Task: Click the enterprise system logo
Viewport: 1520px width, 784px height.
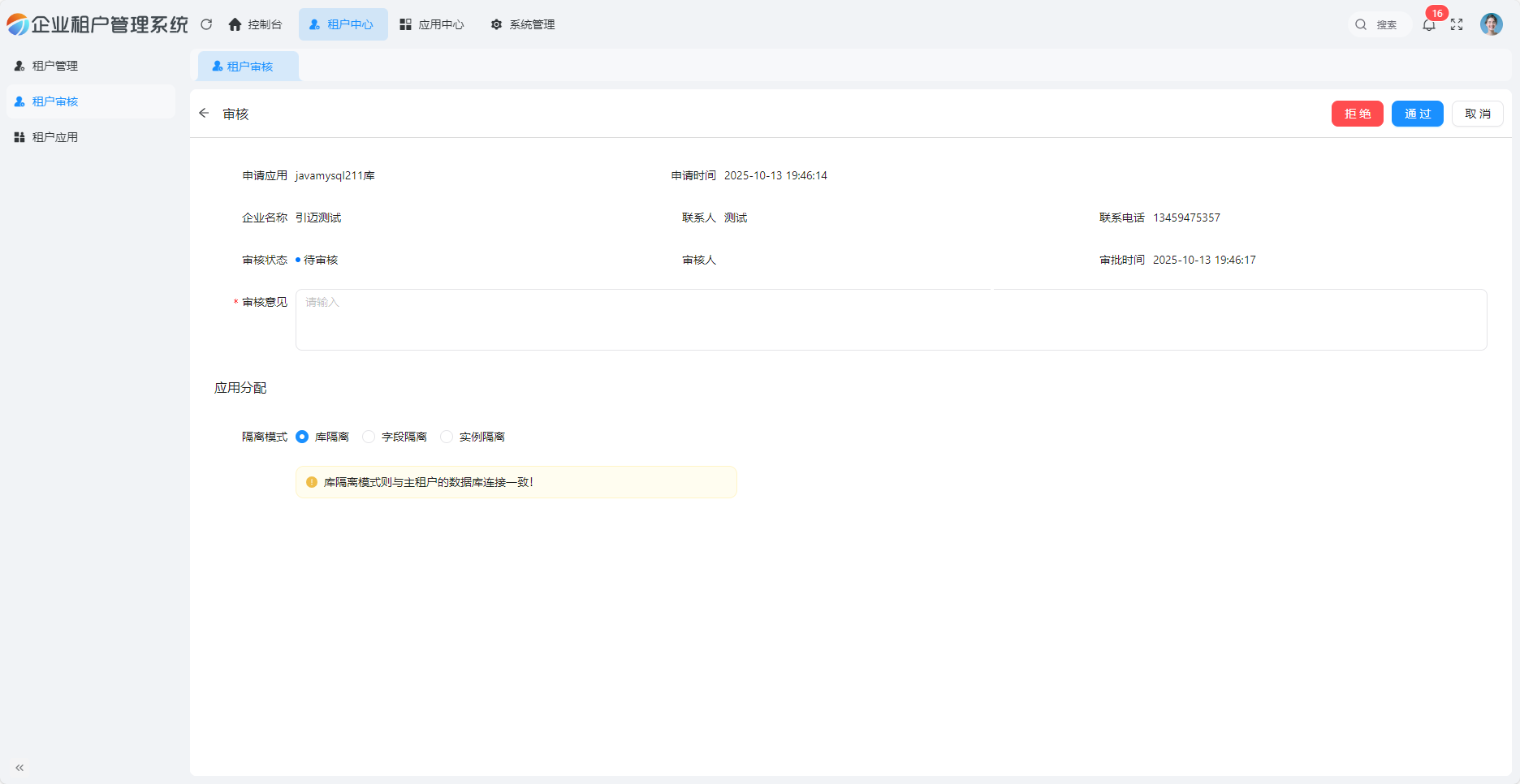Action: [x=18, y=24]
